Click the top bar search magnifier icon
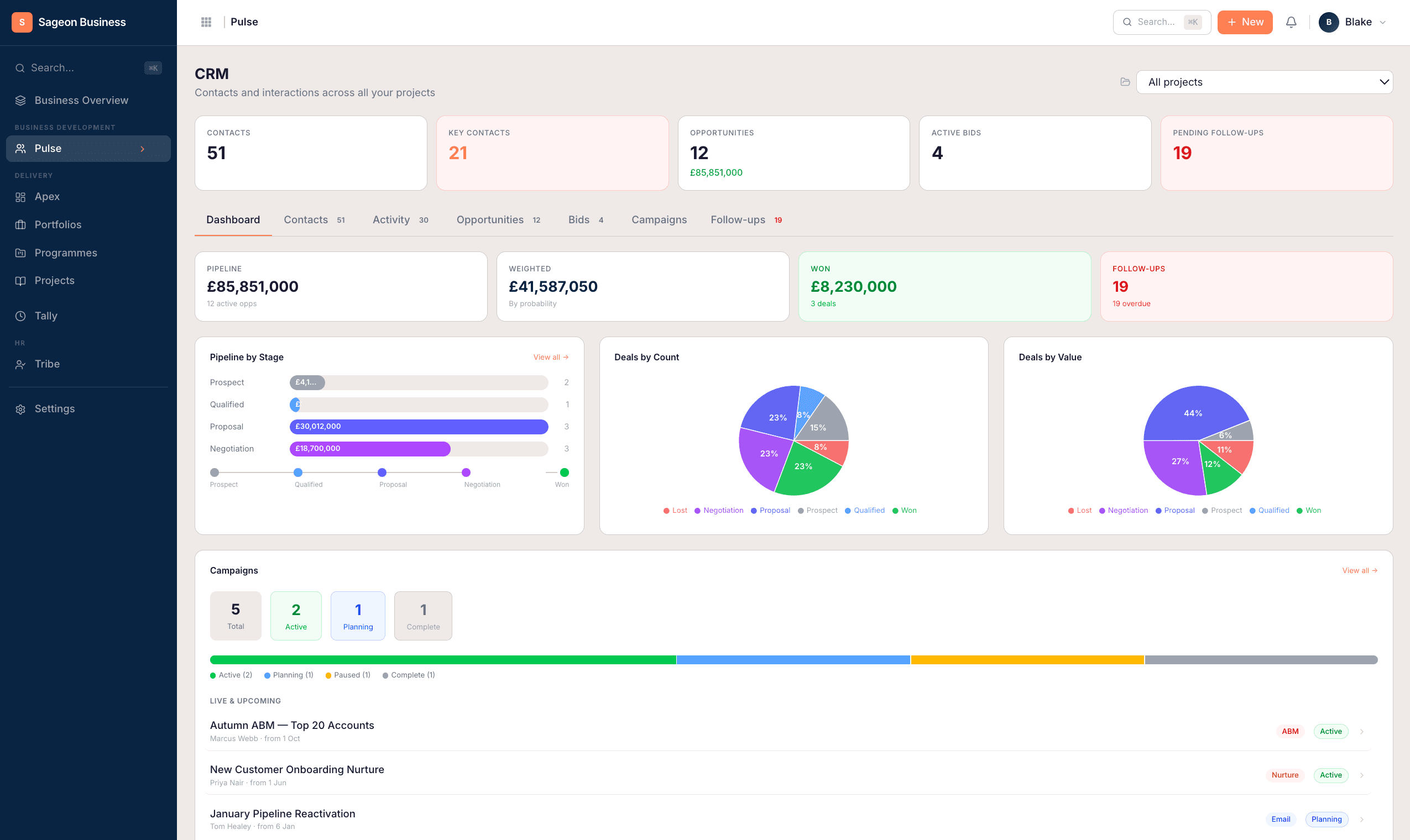The height and width of the screenshot is (840, 1410). tap(1127, 22)
